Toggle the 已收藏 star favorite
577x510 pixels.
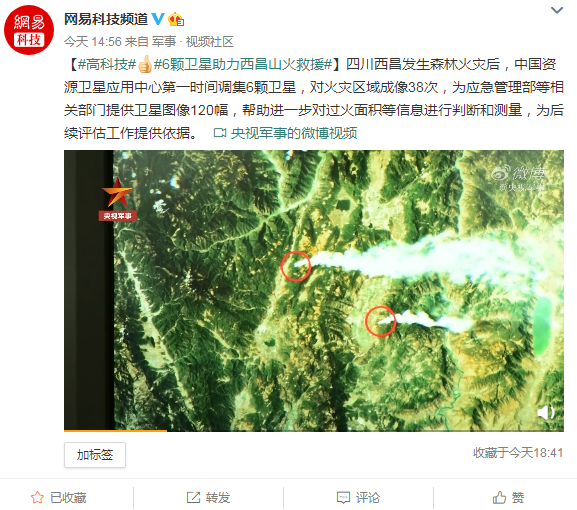(37, 497)
